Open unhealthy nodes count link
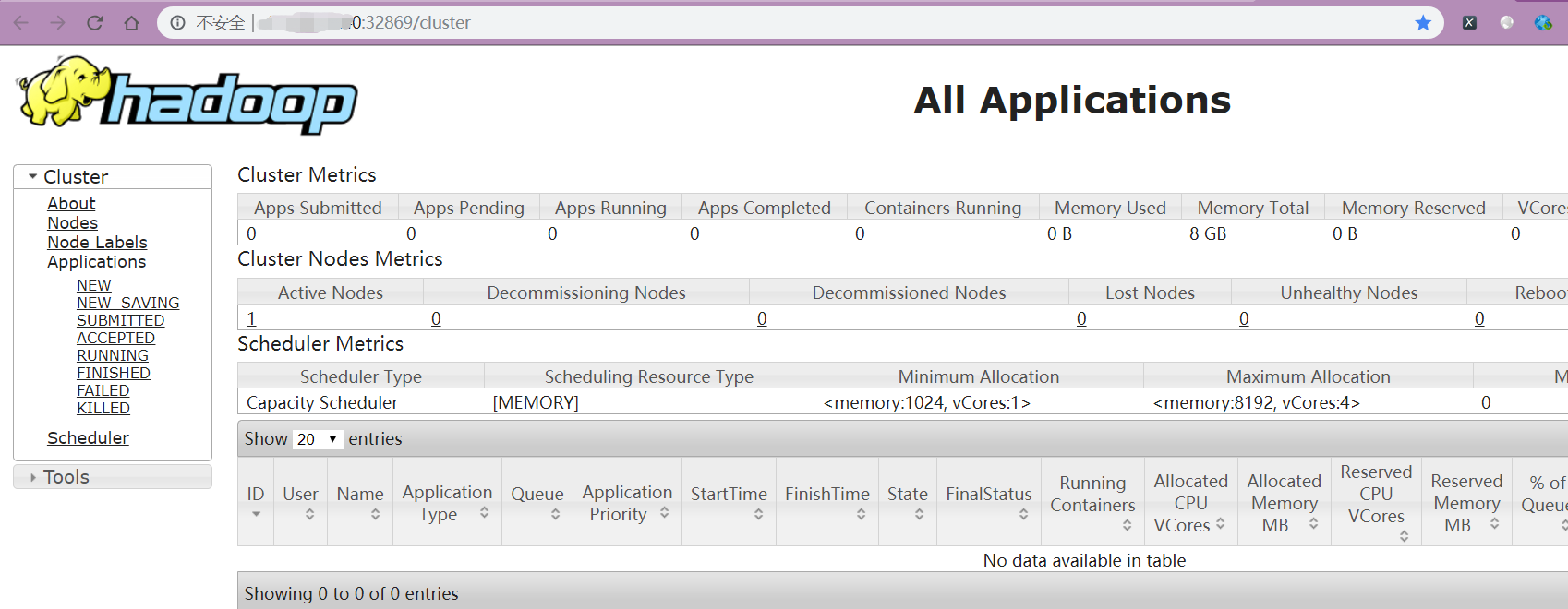1568x609 pixels. 1244,318
